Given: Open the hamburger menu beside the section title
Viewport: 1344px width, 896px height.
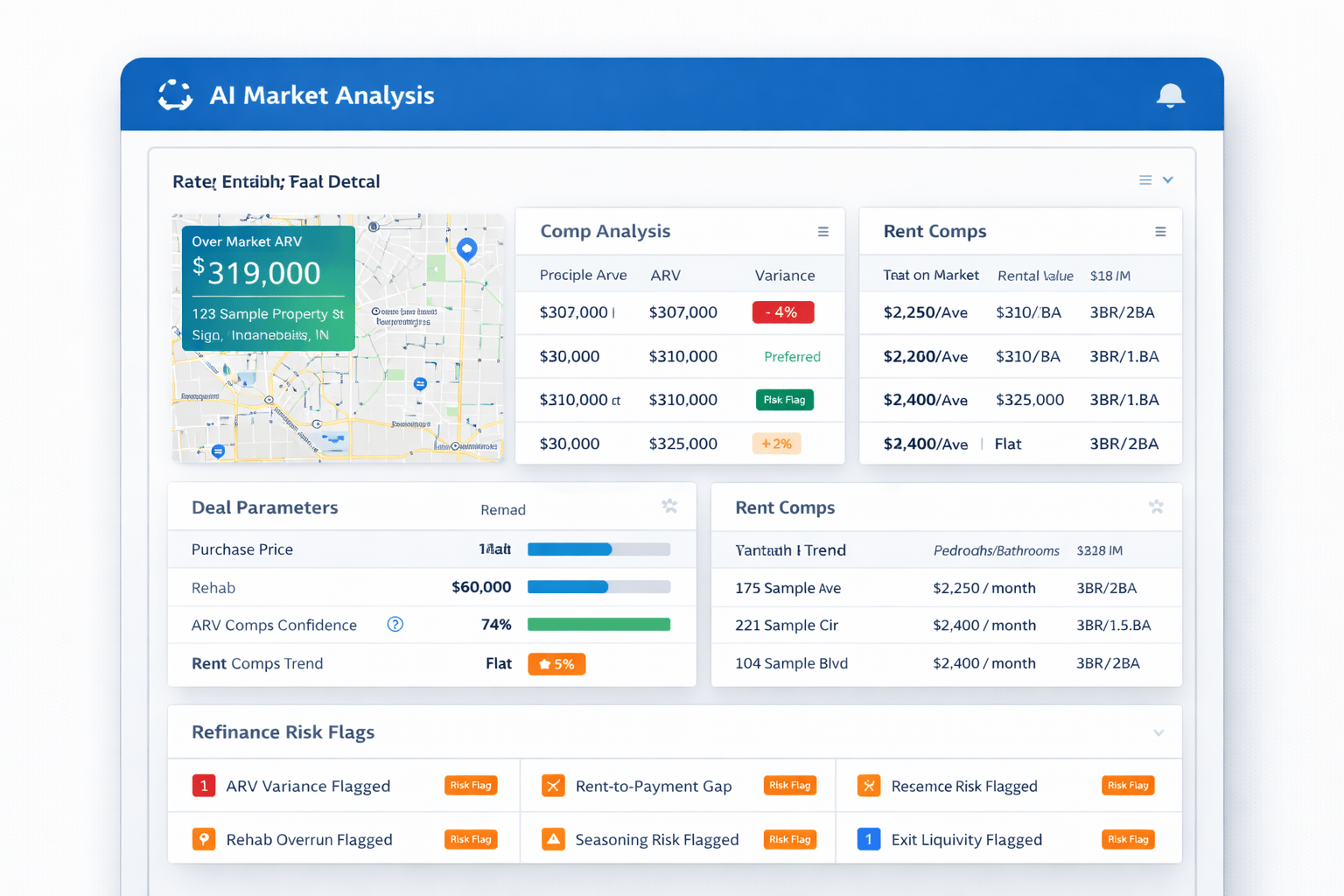Looking at the screenshot, I should [x=1144, y=180].
